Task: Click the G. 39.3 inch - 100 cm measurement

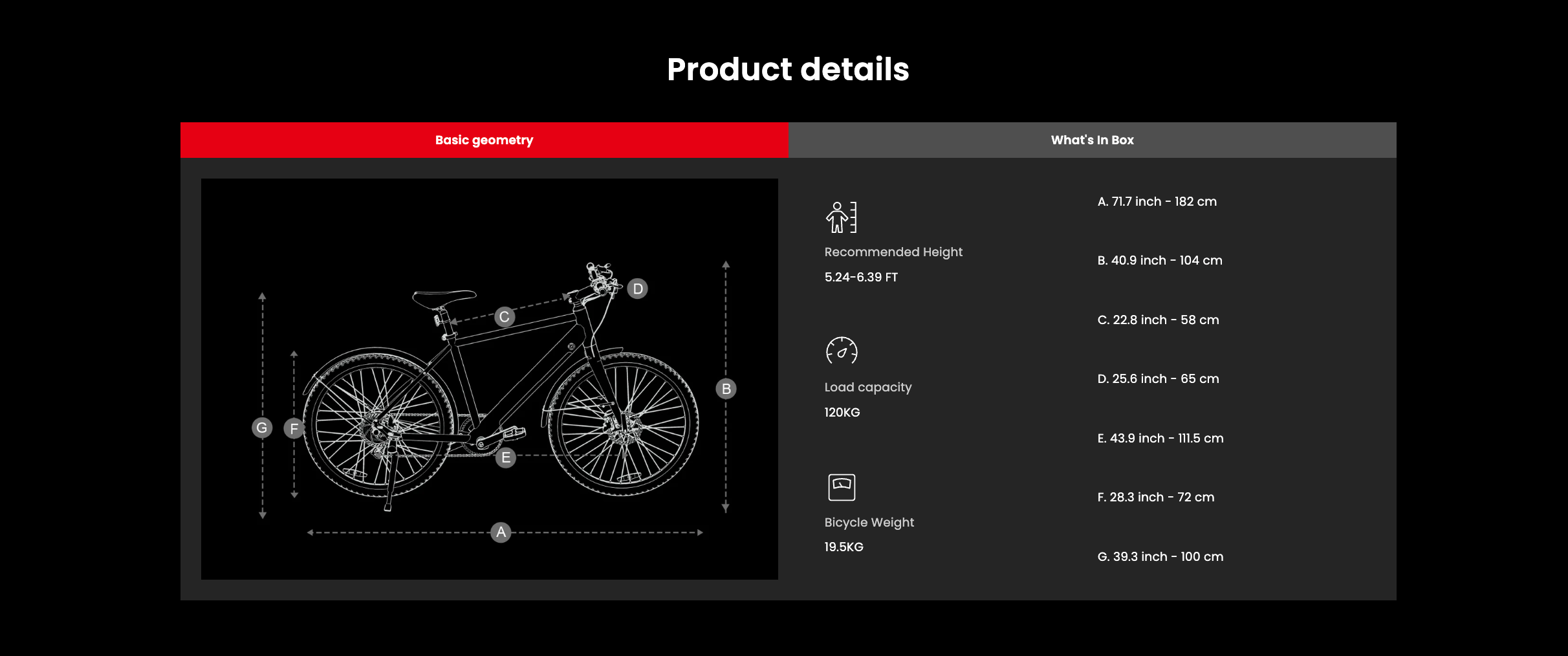Action: coord(1160,557)
